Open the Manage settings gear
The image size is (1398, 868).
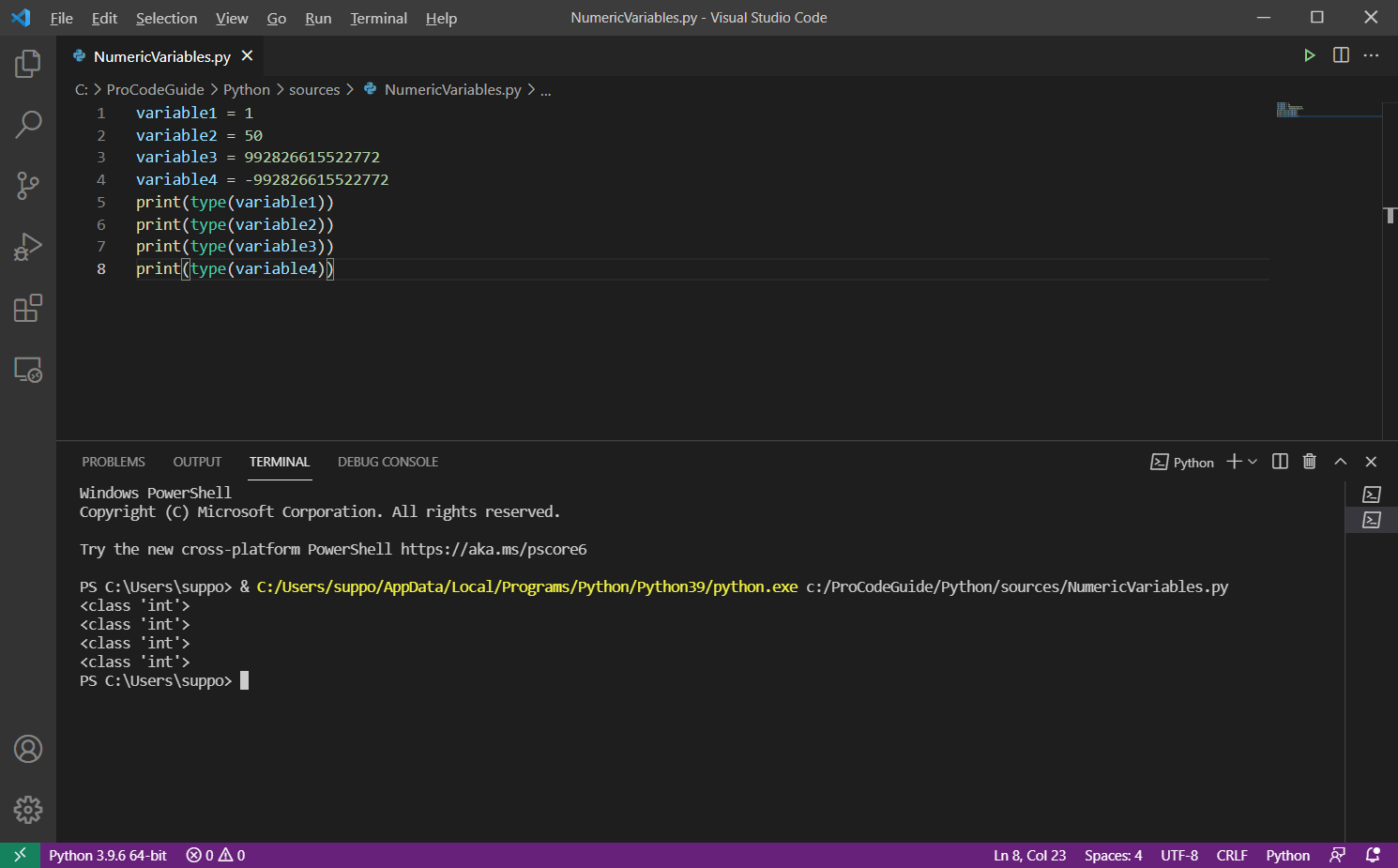[x=28, y=809]
